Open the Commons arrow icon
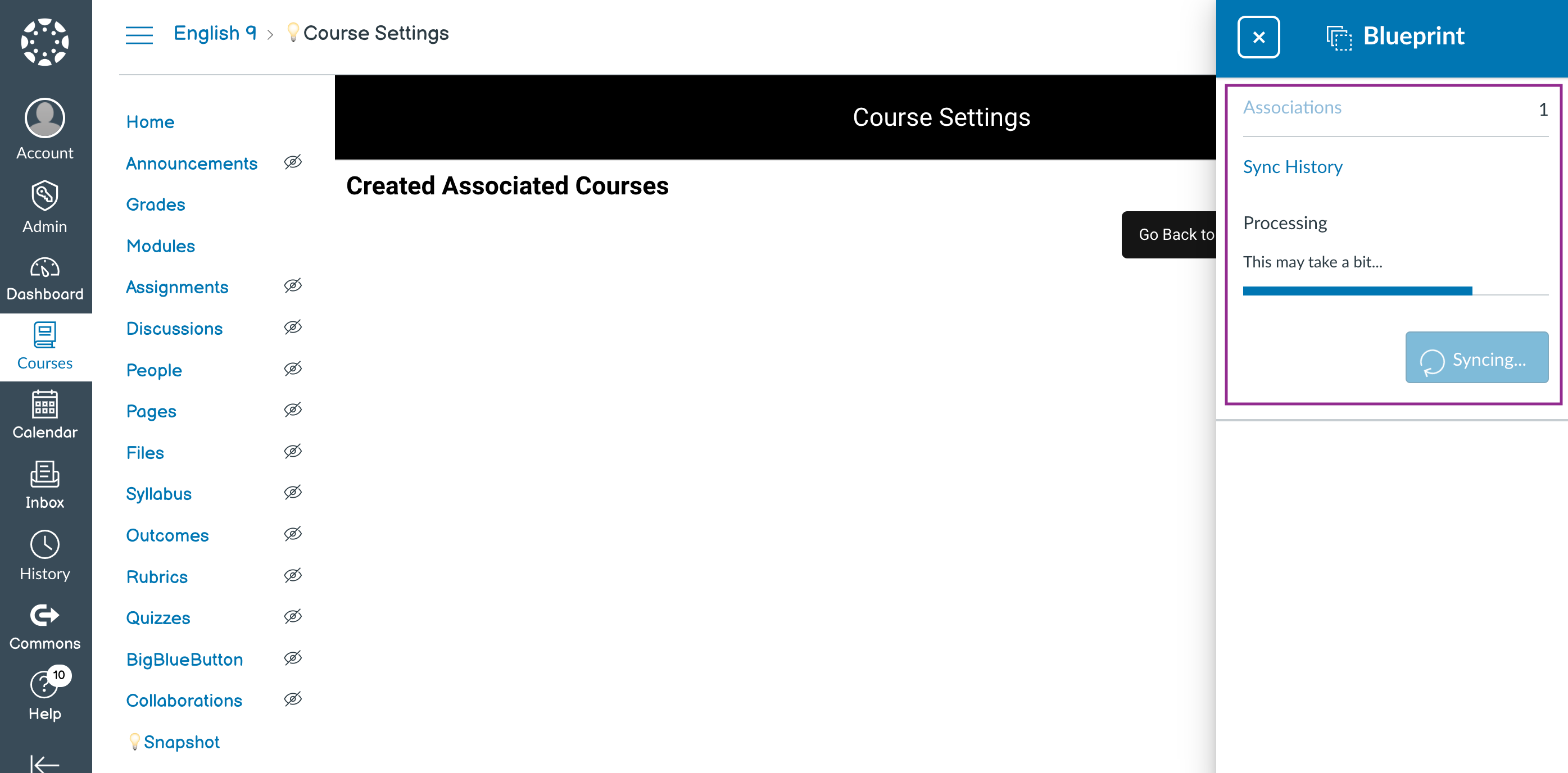Screen dimensions: 1568x773 click(x=44, y=615)
